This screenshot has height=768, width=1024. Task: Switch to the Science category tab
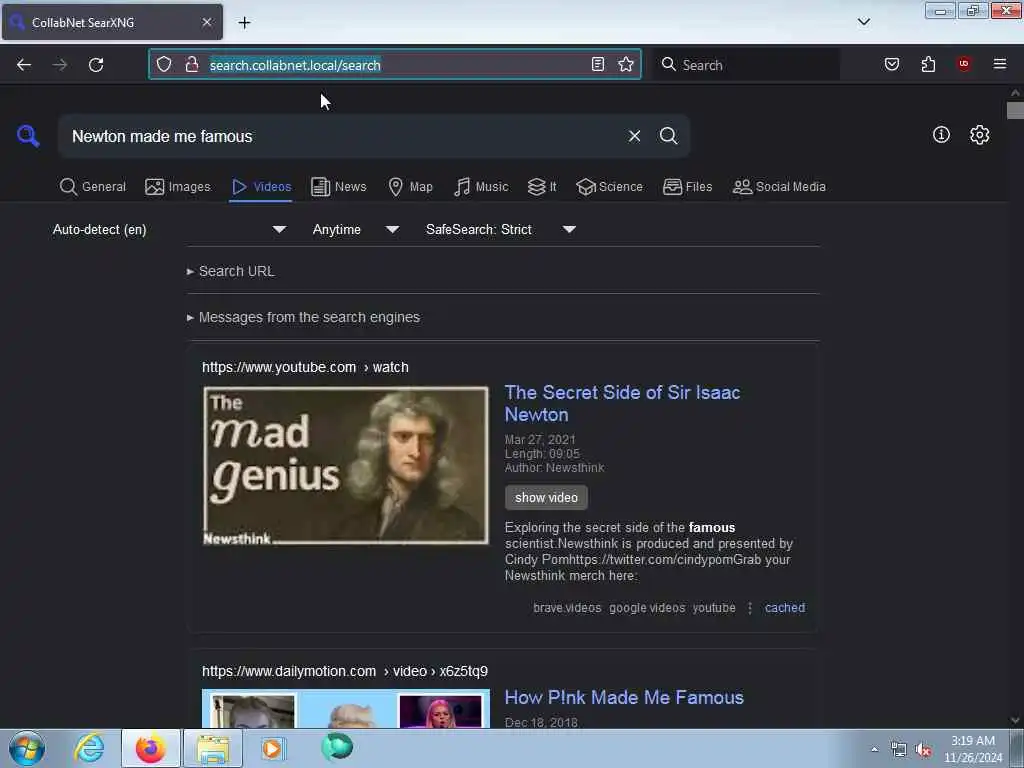609,187
